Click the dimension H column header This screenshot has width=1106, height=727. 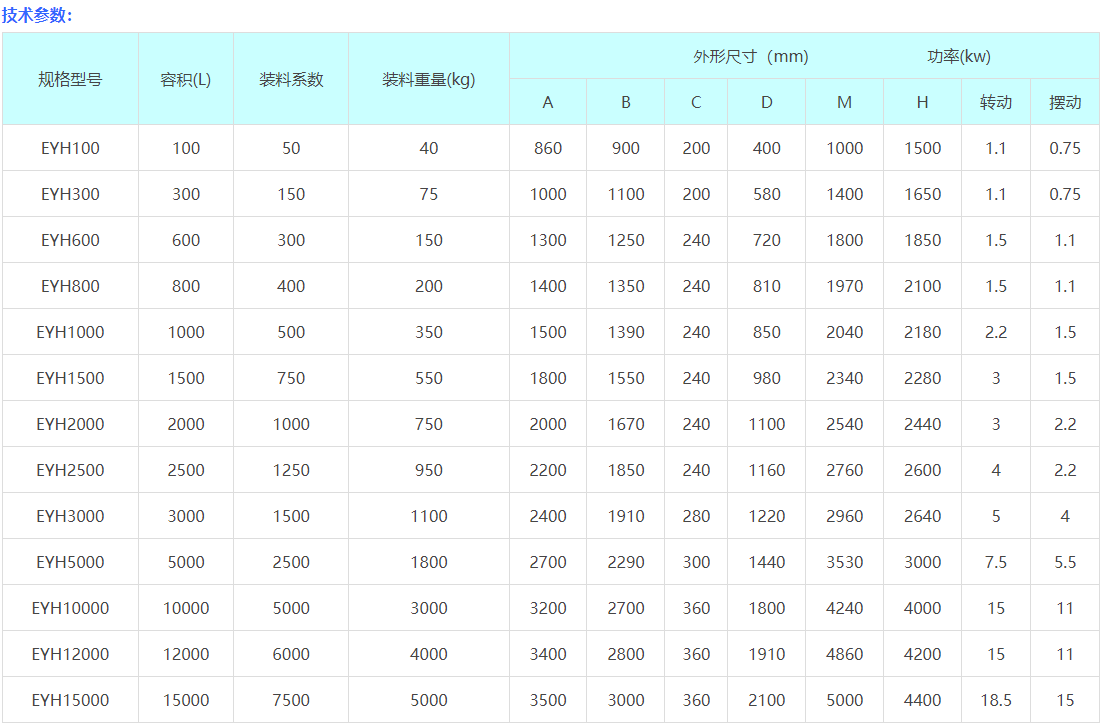click(x=922, y=102)
